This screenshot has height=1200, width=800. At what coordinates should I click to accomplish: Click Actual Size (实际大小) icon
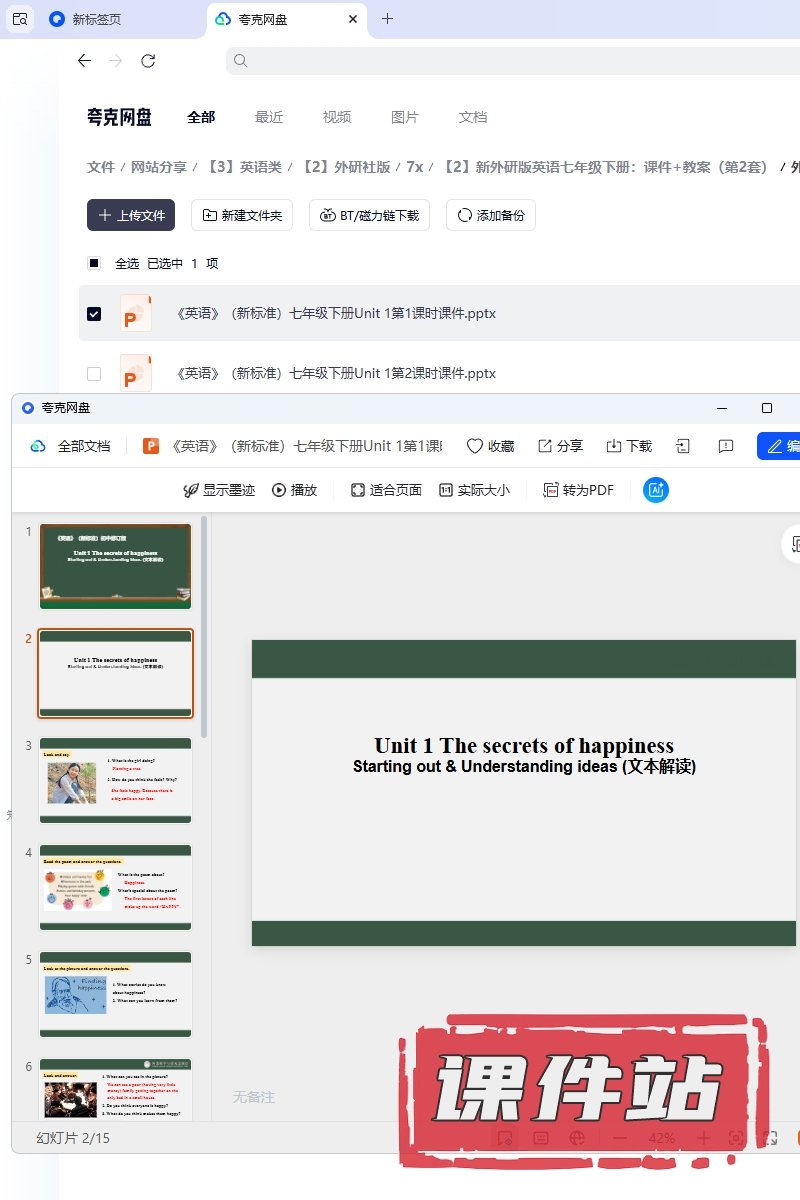pos(446,490)
